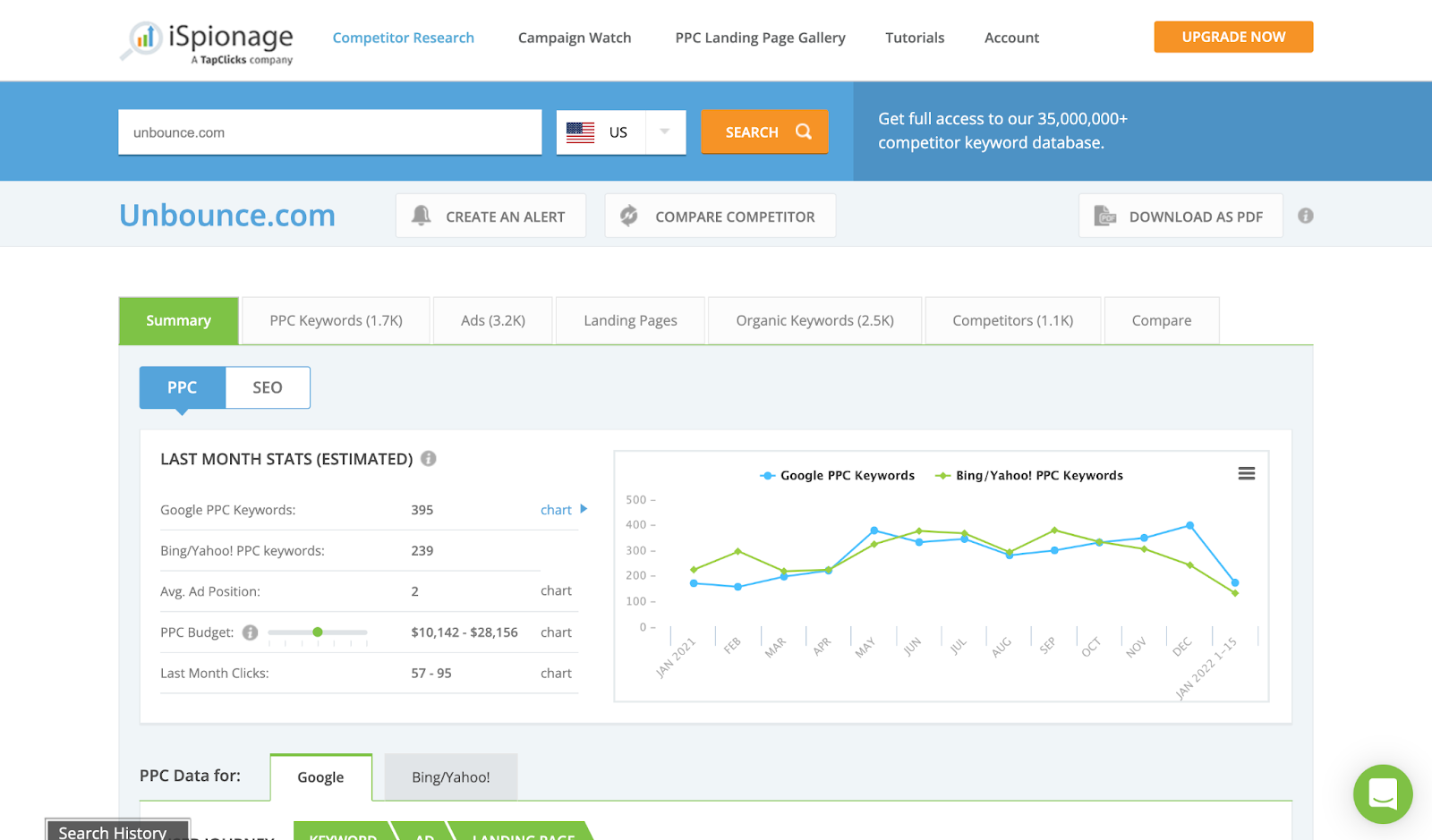The width and height of the screenshot is (1432, 840).
Task: Click arrow next to Google PPC chart link
Action: pos(584,509)
